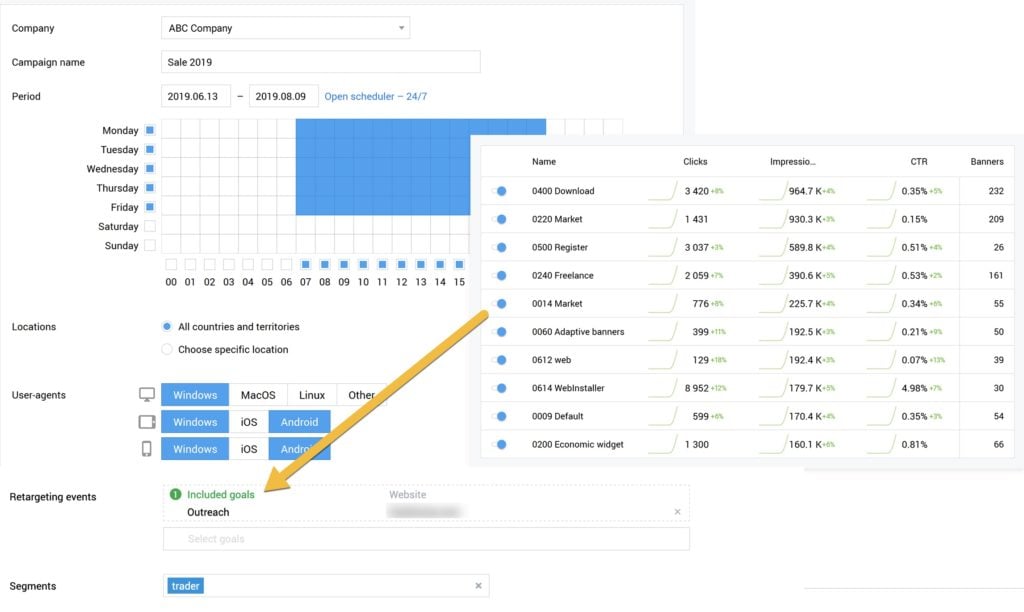This screenshot has height=612, width=1024.
Task: Click the desktop device icon
Action: pos(147,395)
